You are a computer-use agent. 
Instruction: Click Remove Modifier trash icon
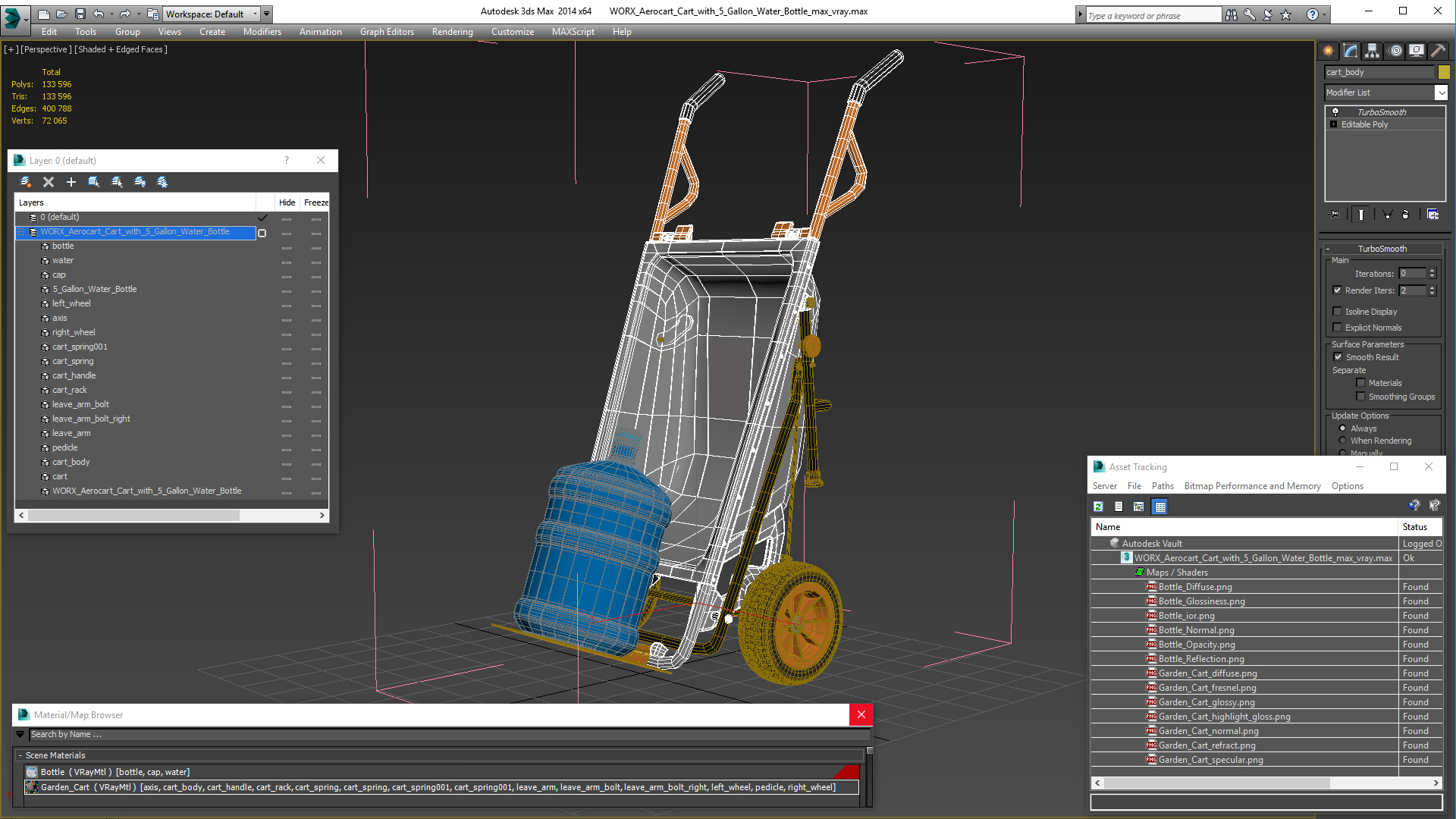pos(1405,215)
